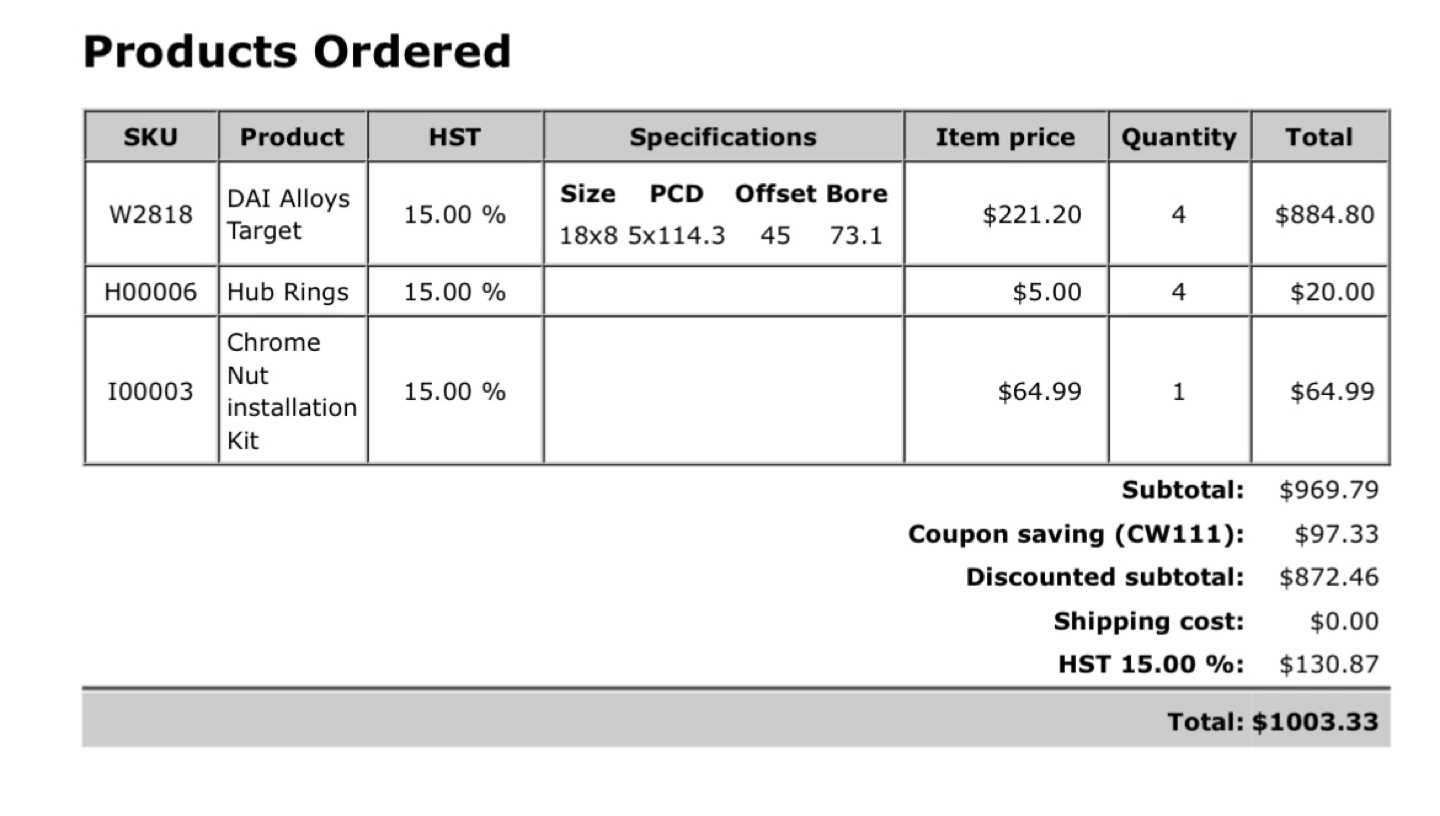
Task: Click the SKU column header
Action: click(151, 137)
